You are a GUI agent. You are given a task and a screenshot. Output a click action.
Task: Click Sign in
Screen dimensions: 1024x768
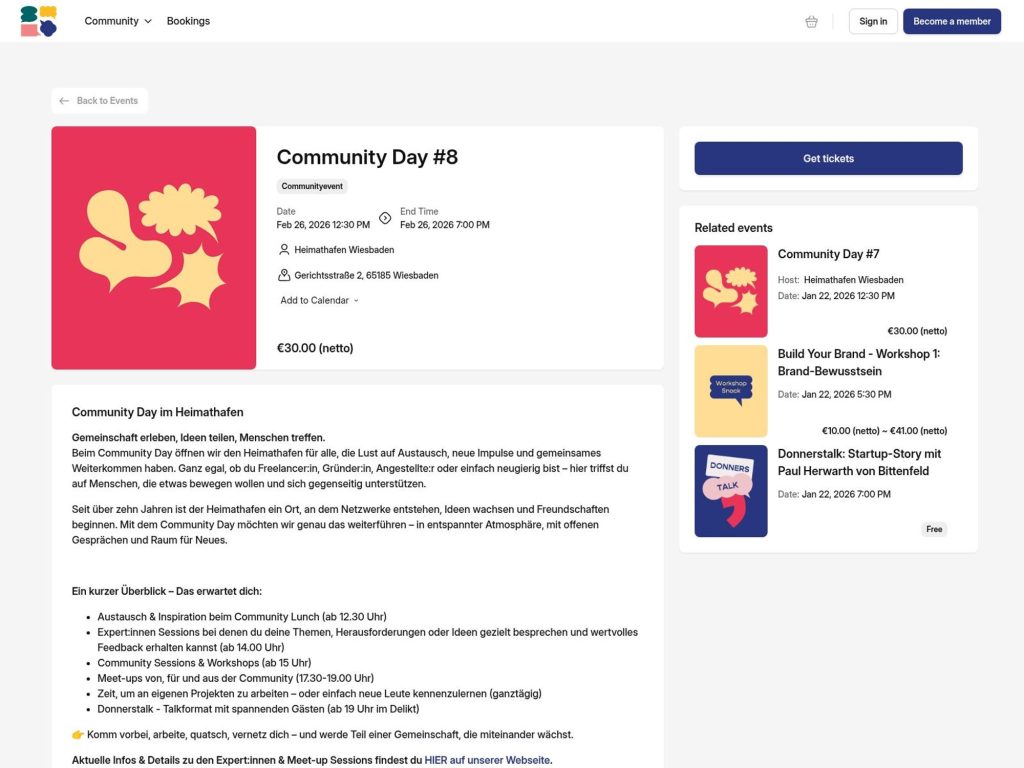(x=872, y=21)
